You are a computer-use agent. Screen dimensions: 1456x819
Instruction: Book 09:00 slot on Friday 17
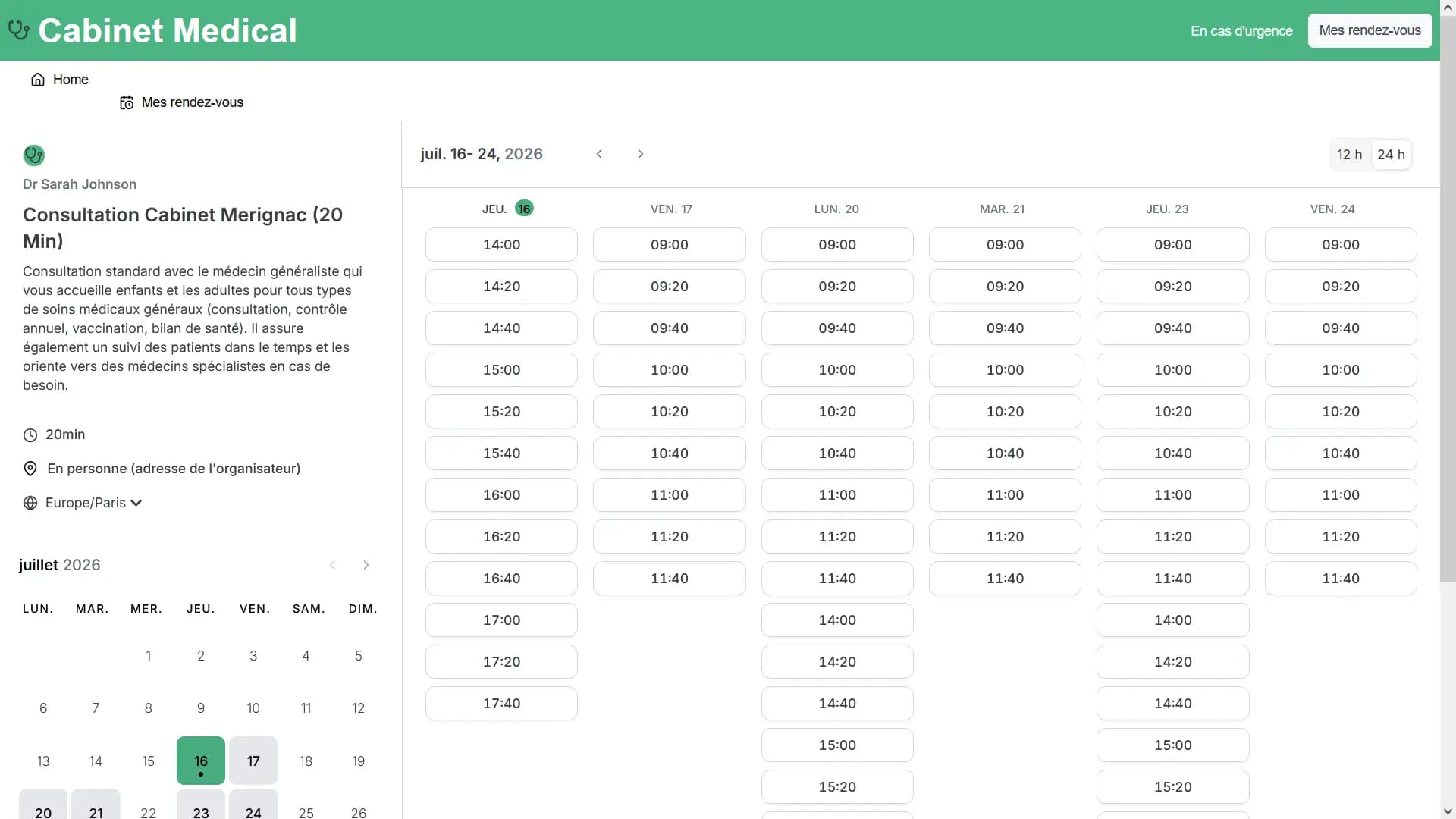(x=670, y=245)
